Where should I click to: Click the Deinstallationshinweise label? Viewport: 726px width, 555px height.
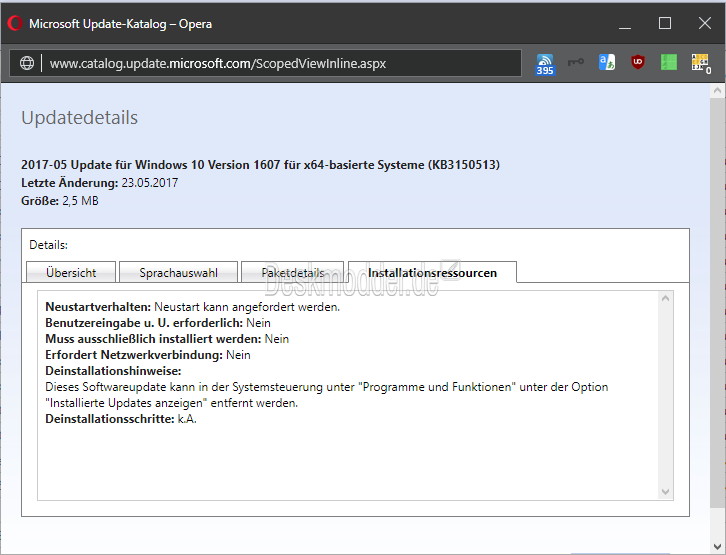pyautogui.click(x=113, y=371)
